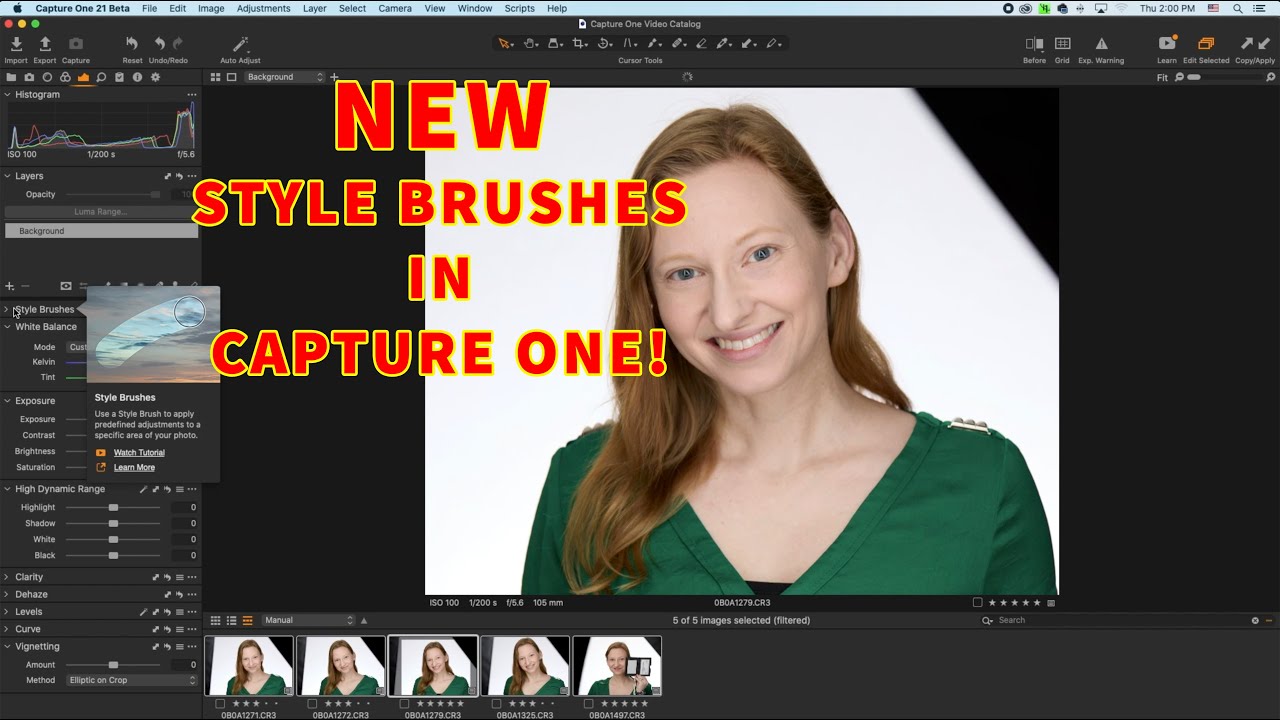Select thumbnail 0B0A1497.CR3
Screen dimensions: 1280x720
(617, 666)
